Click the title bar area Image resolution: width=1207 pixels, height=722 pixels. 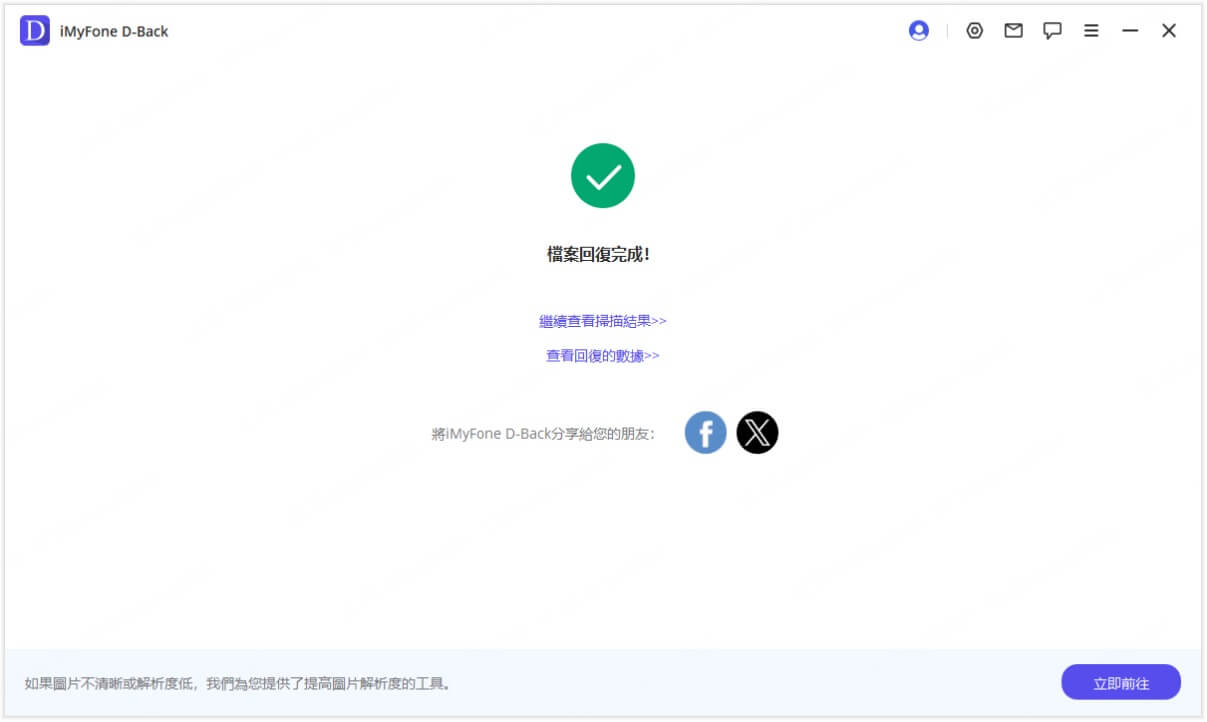pos(550,30)
